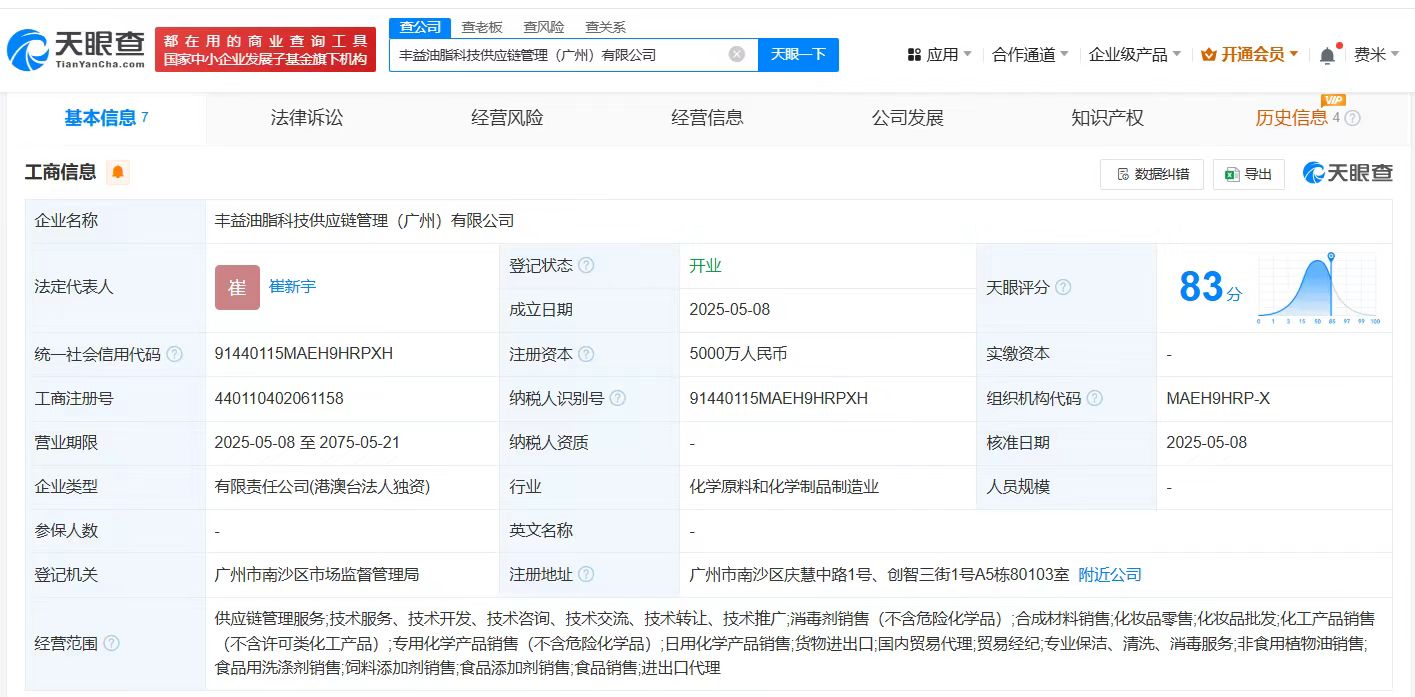Open the 崔新宇 legal representative link
Image resolution: width=1415 pixels, height=697 pixels.
(293, 287)
